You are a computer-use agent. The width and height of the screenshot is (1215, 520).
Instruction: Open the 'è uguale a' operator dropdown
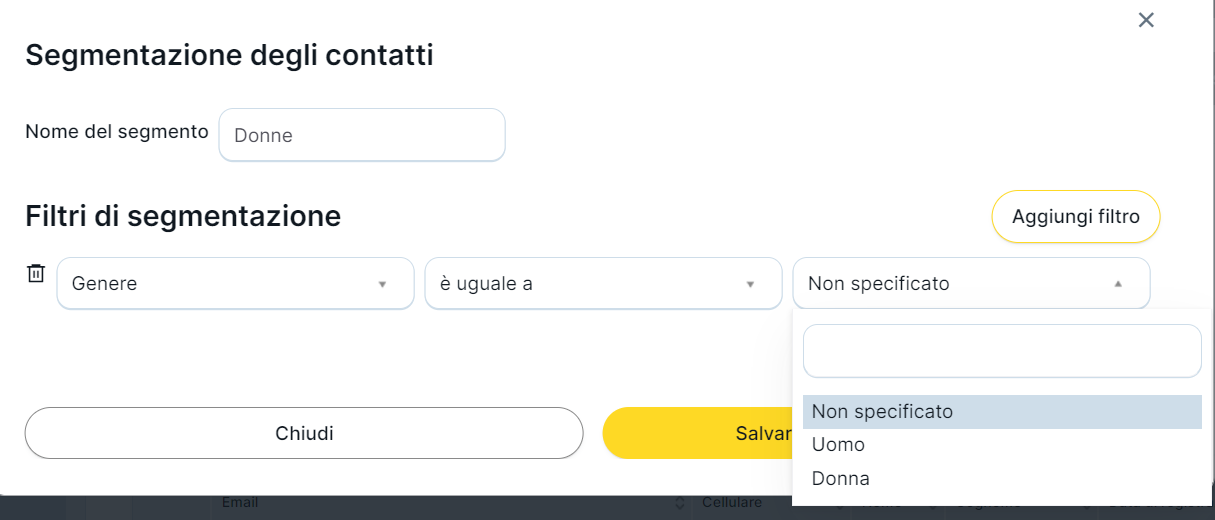588,284
